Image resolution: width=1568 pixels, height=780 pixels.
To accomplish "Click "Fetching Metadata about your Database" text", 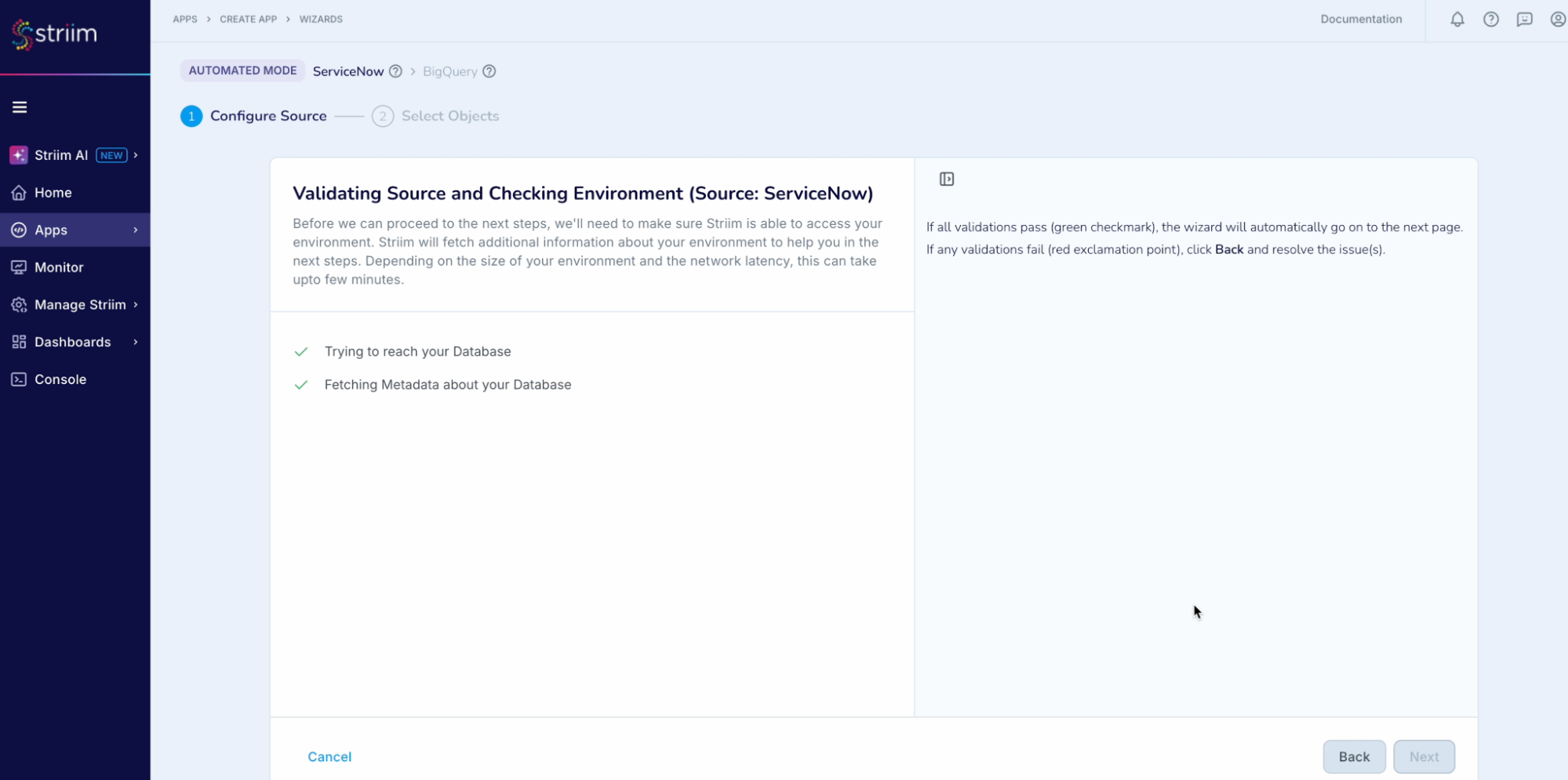I will (448, 385).
